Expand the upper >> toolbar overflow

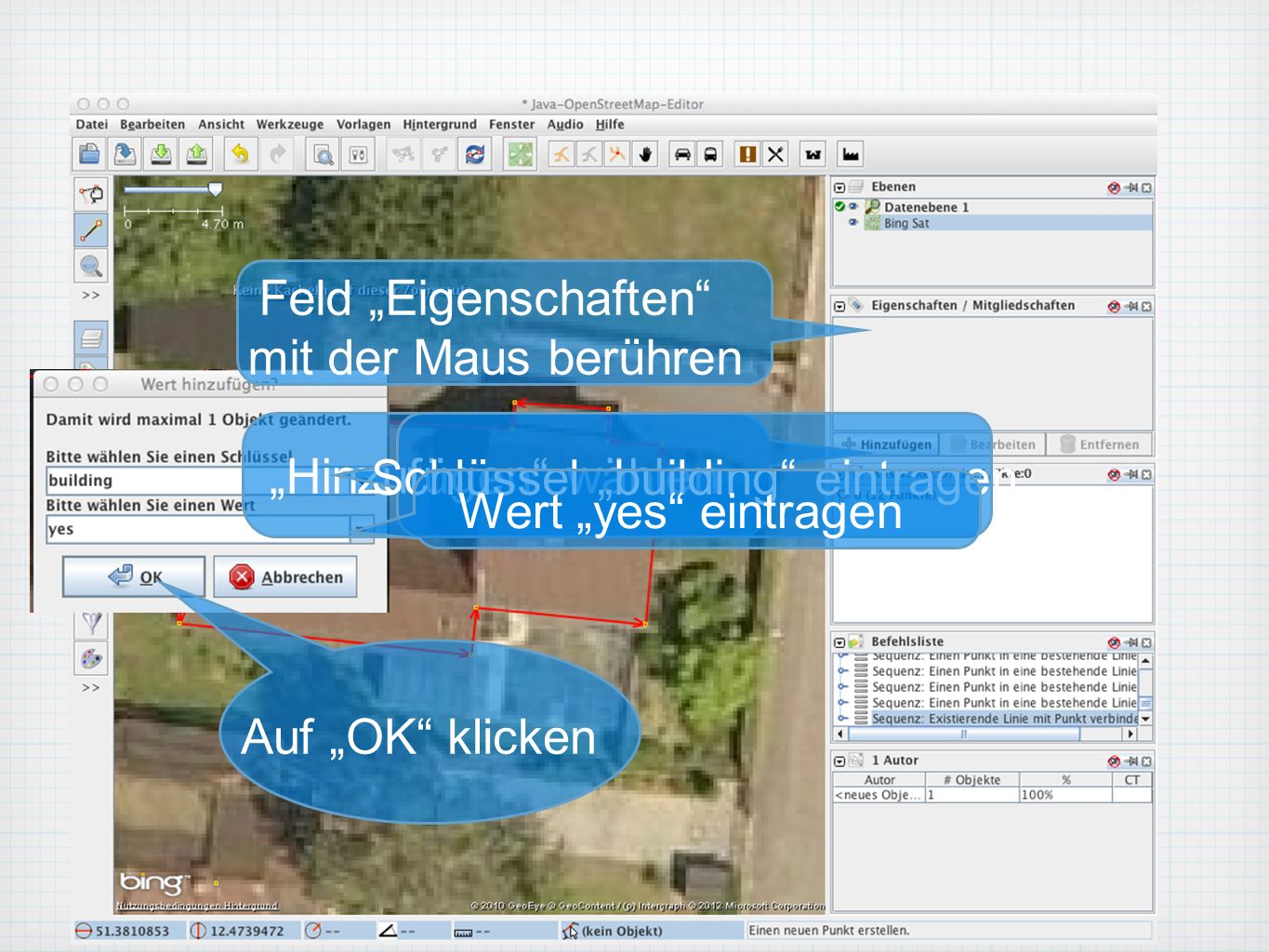point(90,295)
